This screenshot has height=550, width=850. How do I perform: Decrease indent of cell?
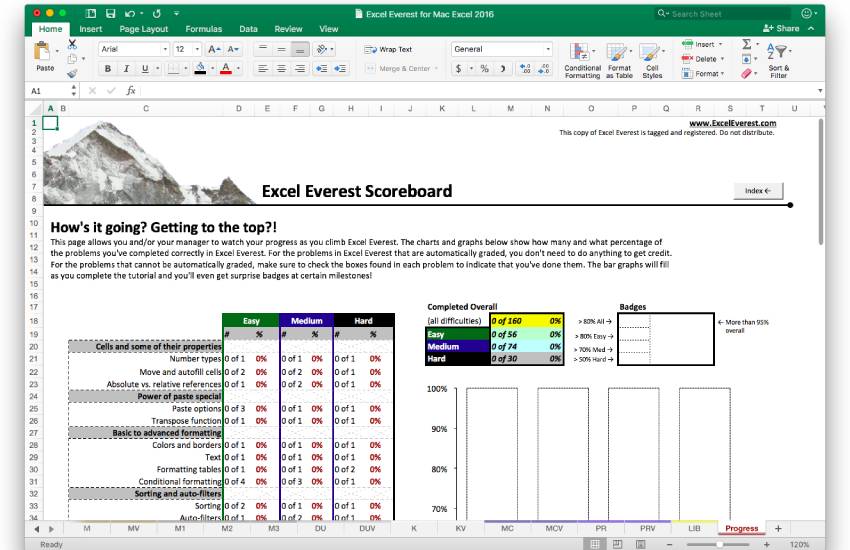tap(321, 69)
